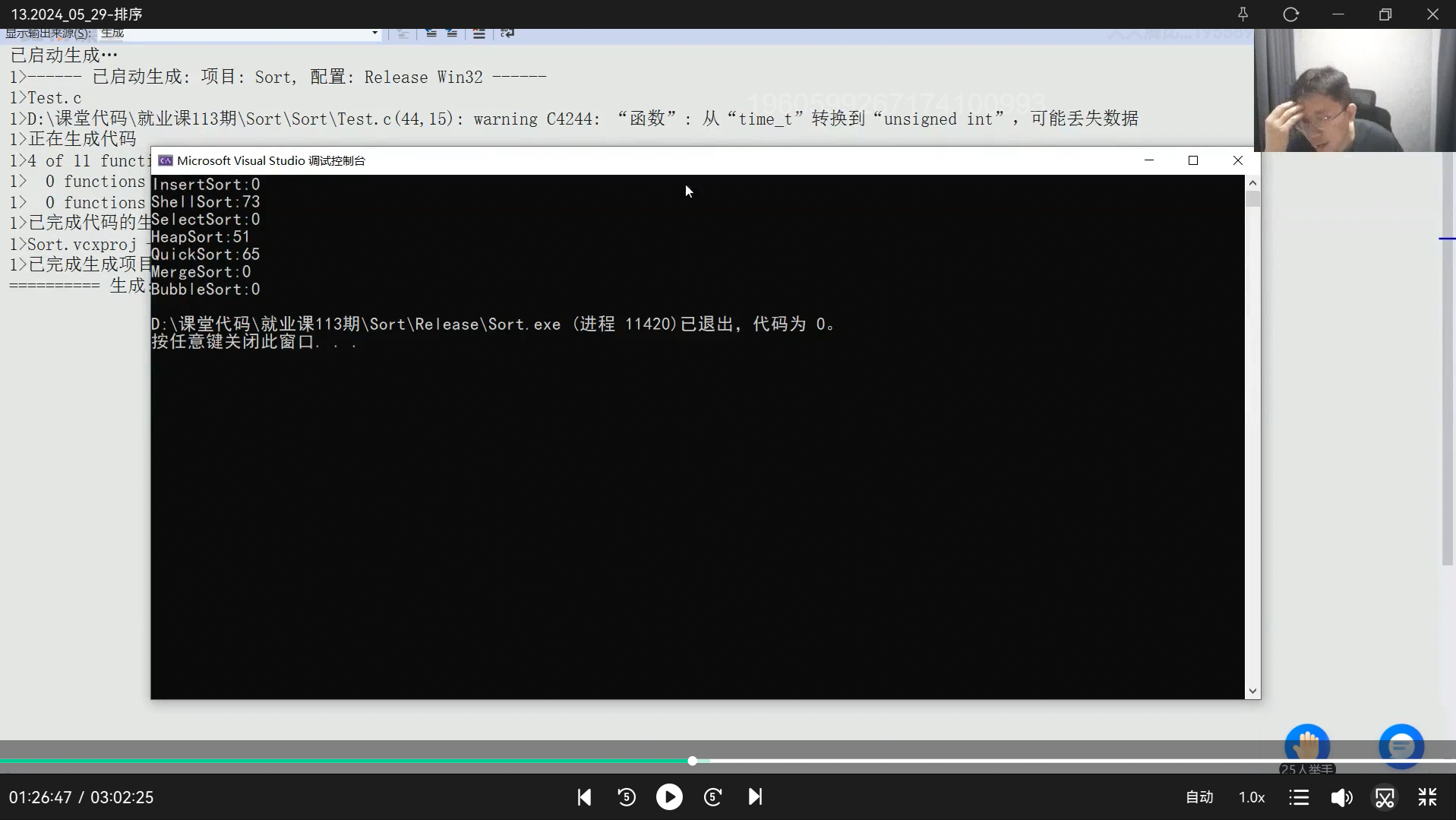This screenshot has height=820, width=1456.
Task: Click the go to previous message icon
Action: click(x=431, y=33)
